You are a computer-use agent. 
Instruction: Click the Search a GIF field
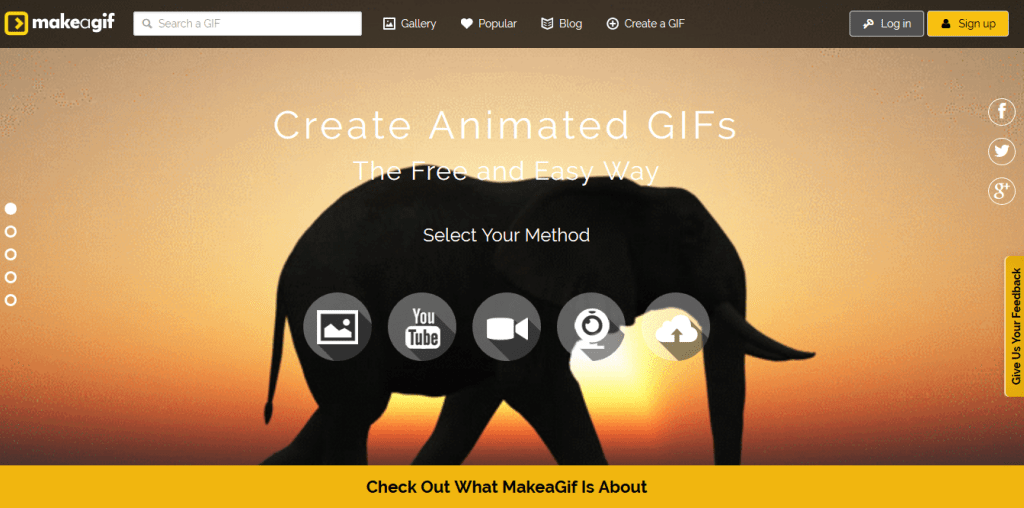pos(248,24)
